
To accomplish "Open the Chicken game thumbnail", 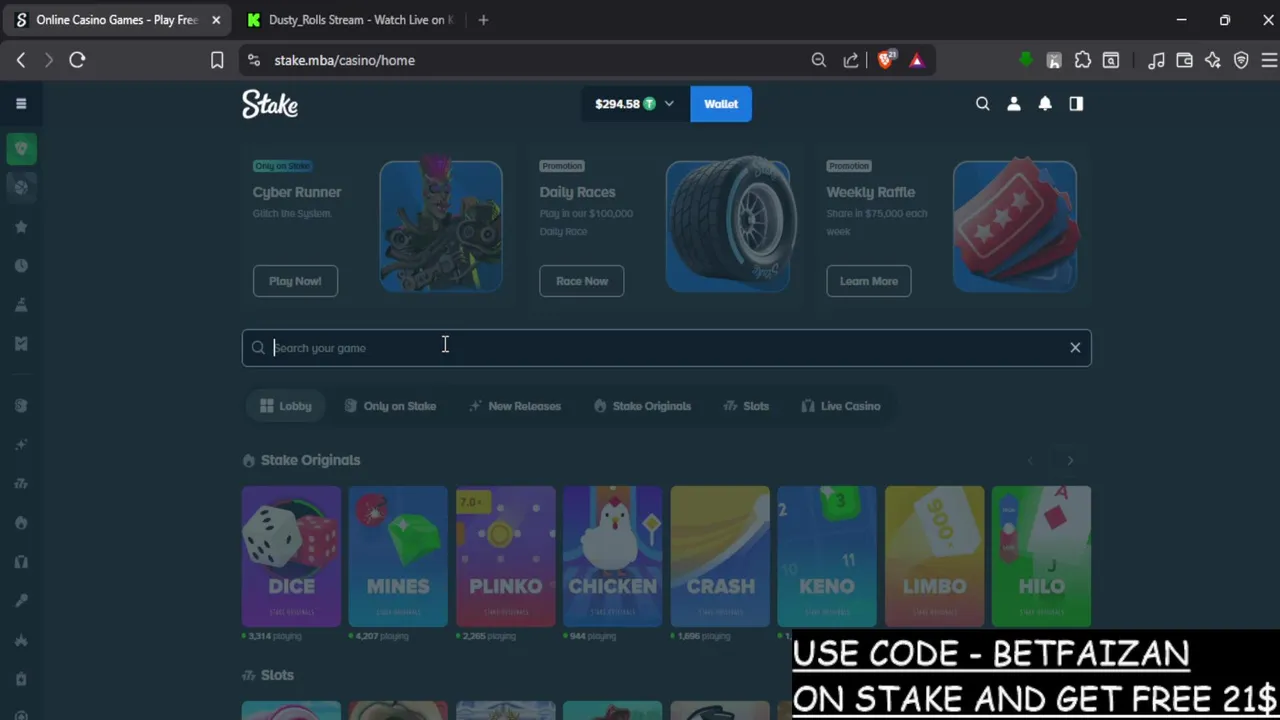I will click(x=613, y=557).
